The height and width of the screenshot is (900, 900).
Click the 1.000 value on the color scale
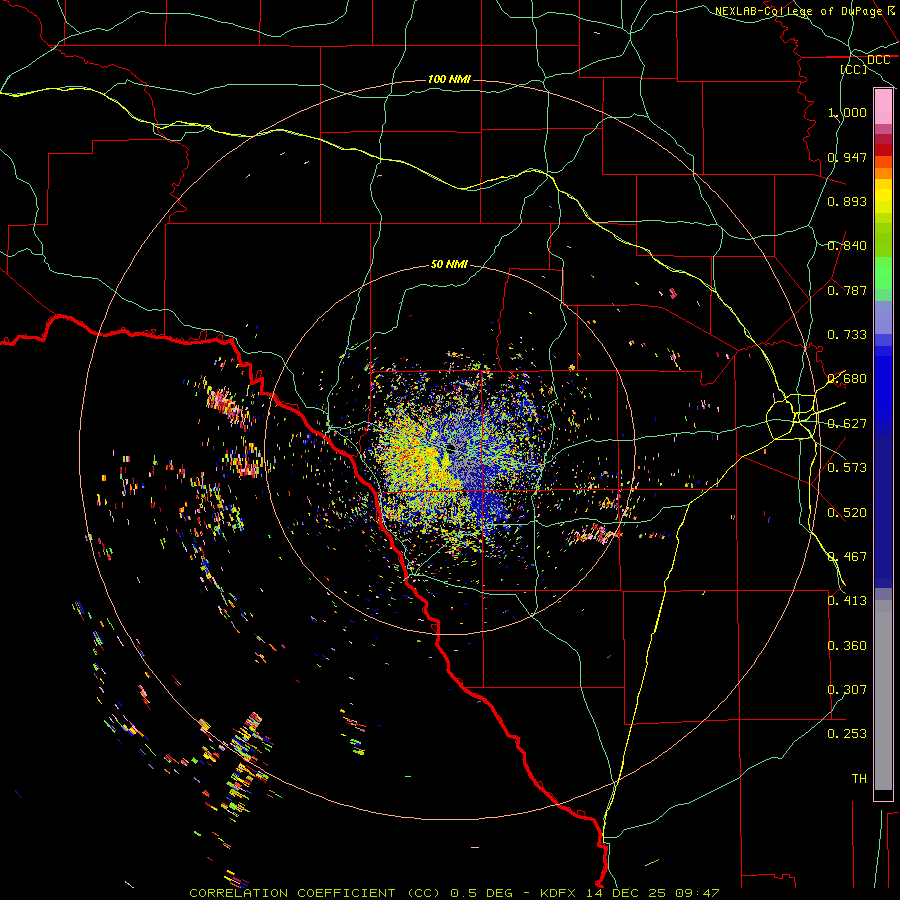point(847,112)
